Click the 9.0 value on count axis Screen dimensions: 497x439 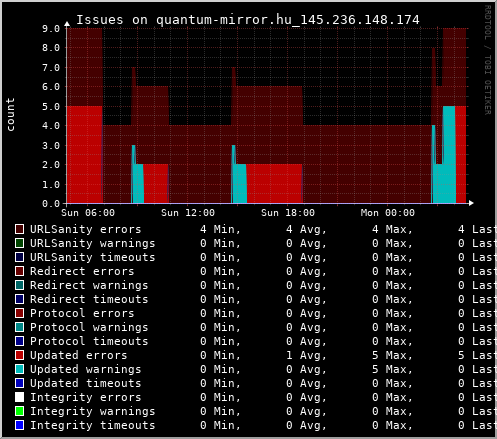coord(51,28)
